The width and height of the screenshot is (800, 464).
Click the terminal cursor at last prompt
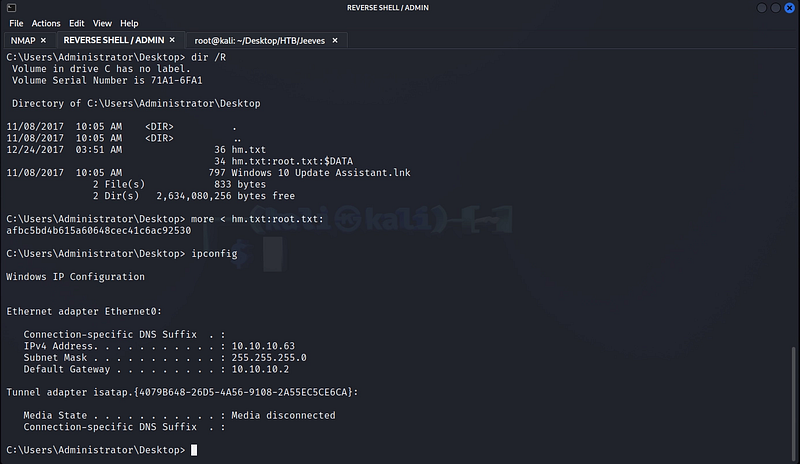[194, 450]
